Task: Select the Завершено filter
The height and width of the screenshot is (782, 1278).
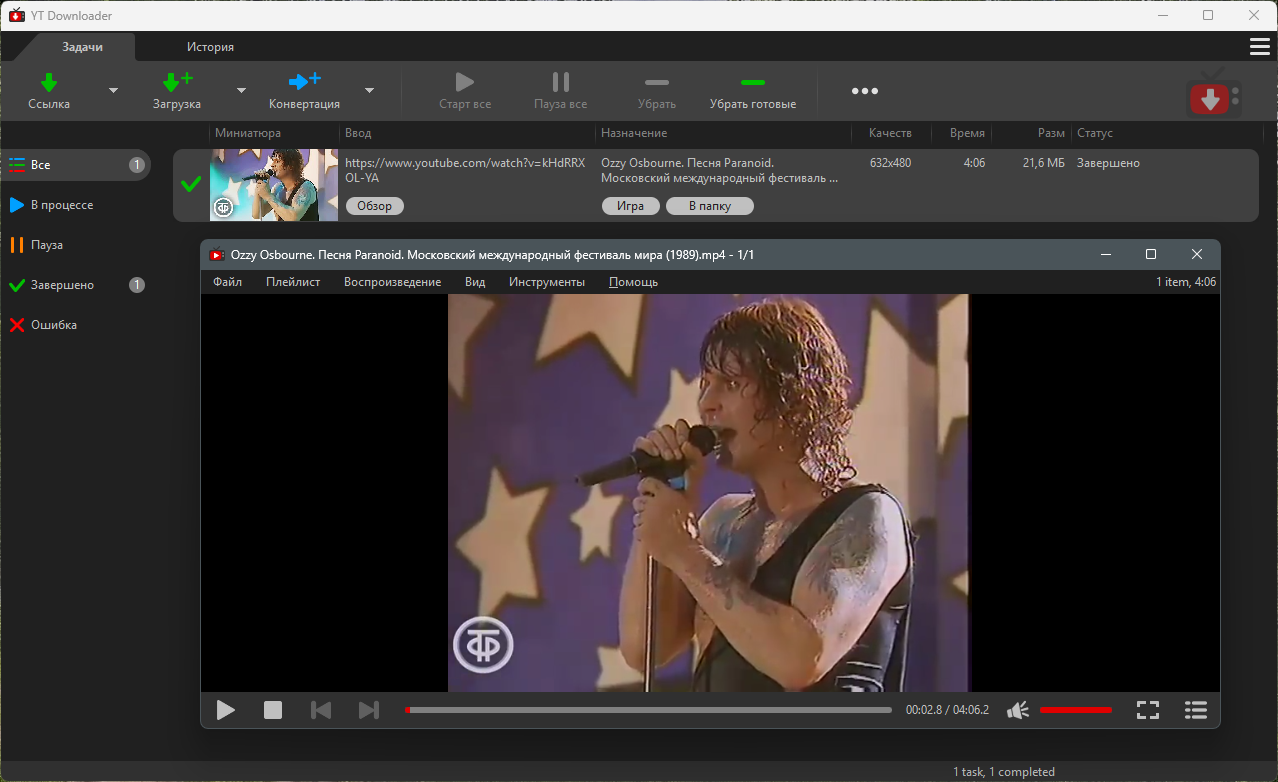Action: point(76,285)
